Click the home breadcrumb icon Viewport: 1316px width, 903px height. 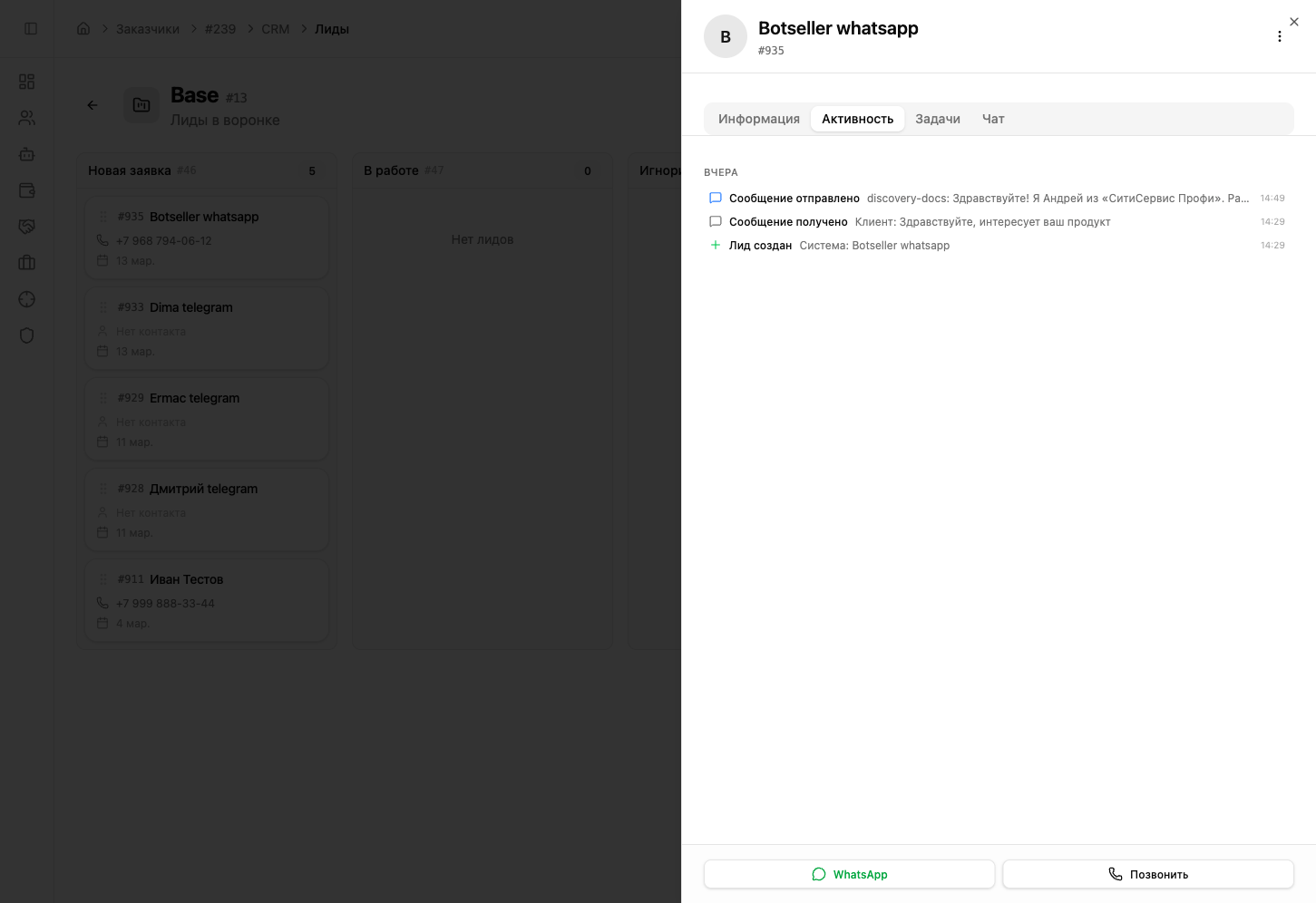tap(83, 29)
